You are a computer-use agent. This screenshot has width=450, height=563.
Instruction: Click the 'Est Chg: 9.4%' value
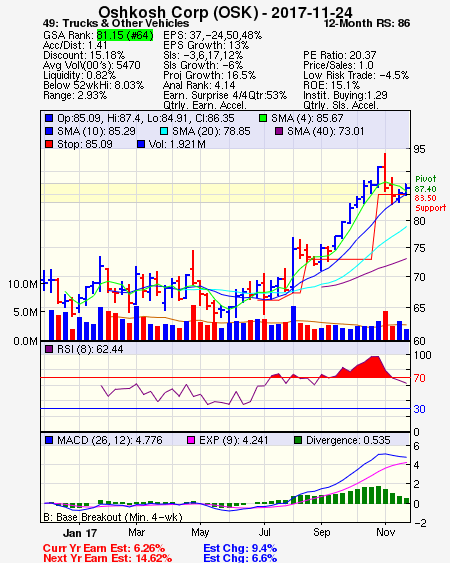240,548
